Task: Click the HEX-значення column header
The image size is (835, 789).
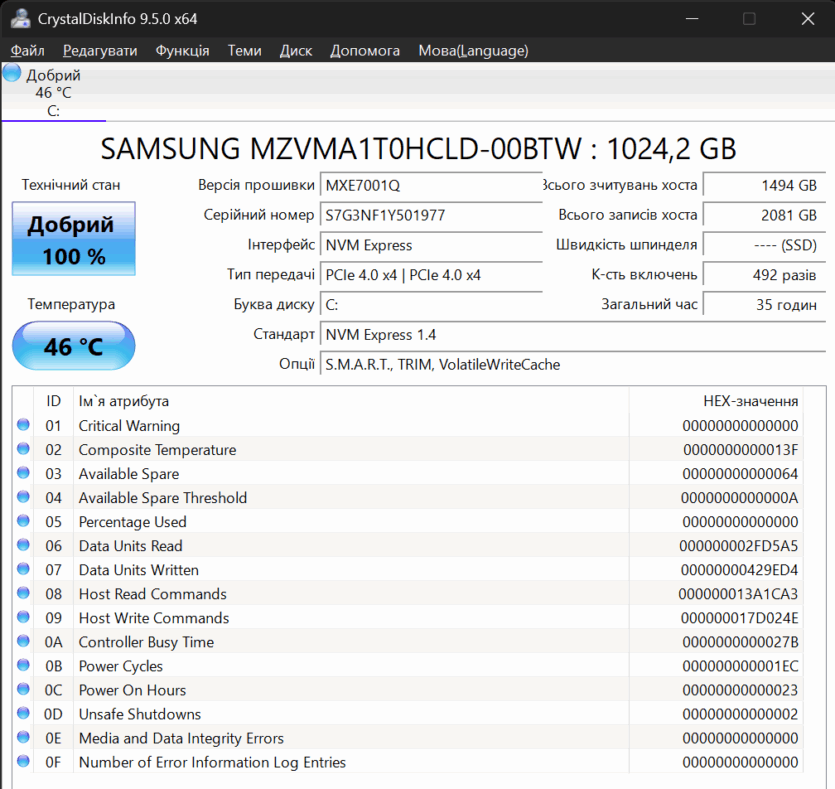Action: 750,401
